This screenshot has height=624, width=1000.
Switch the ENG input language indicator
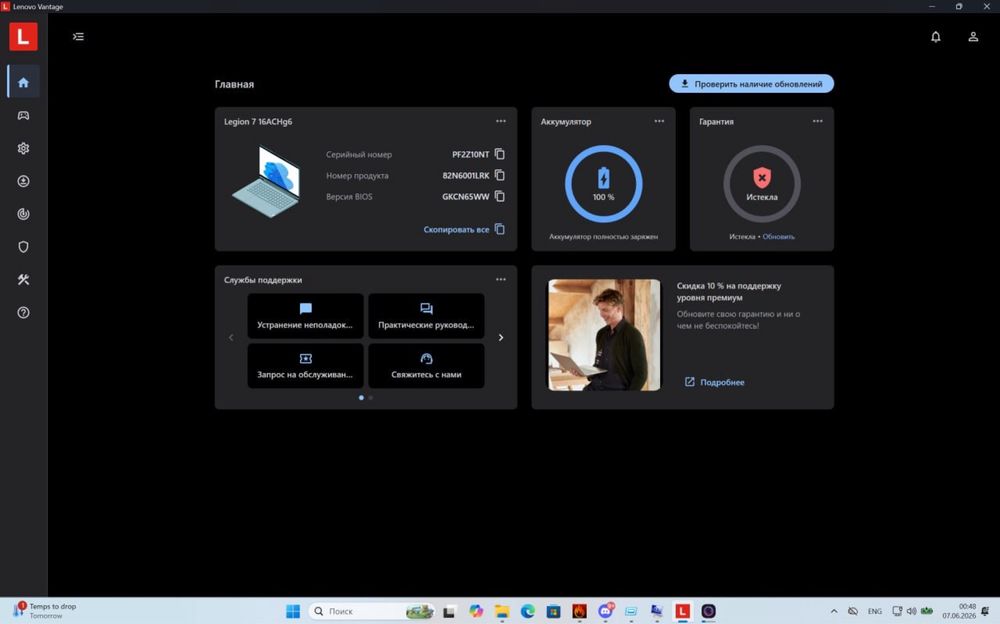pos(874,611)
